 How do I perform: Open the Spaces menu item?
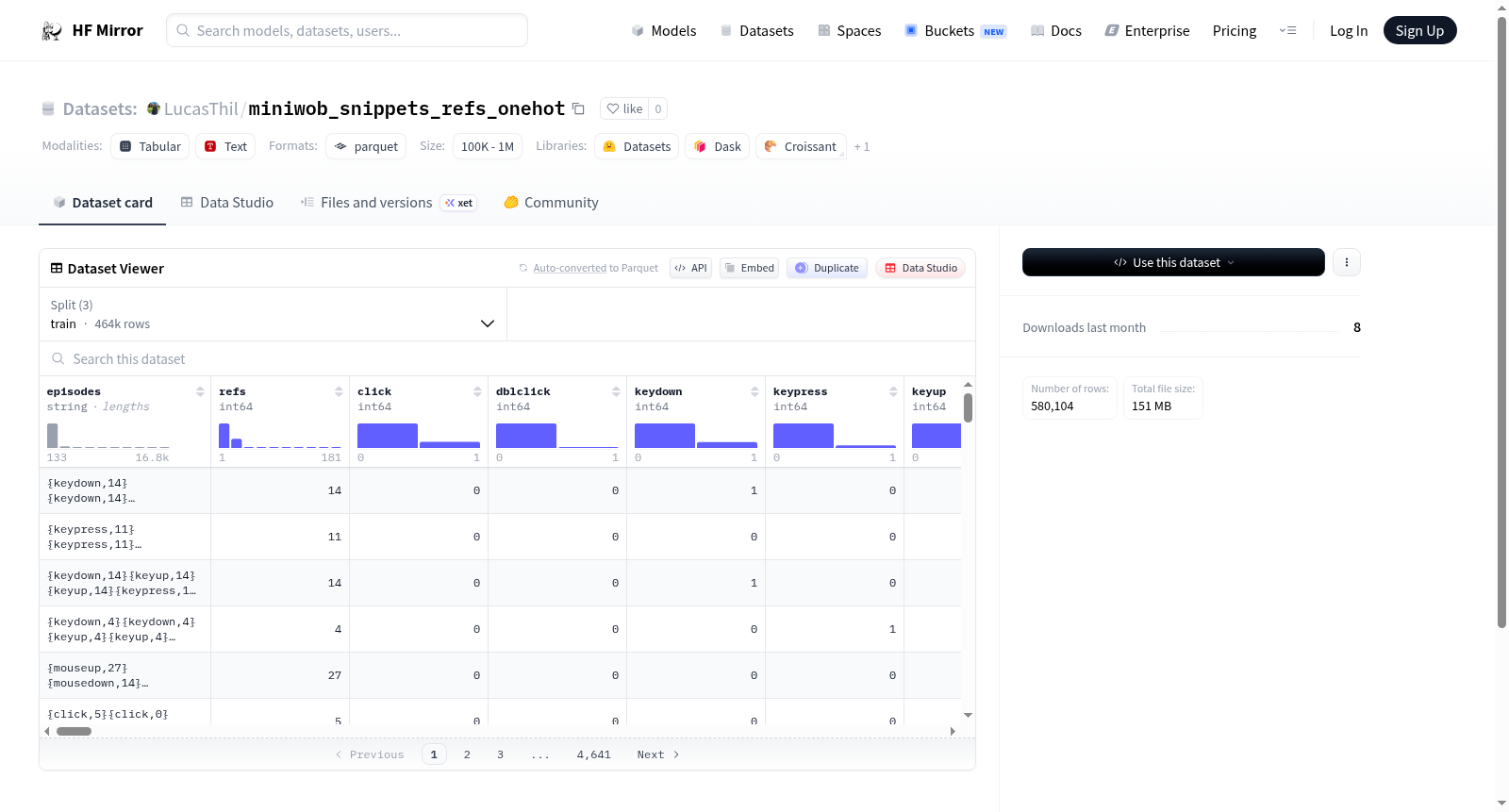coord(849,31)
